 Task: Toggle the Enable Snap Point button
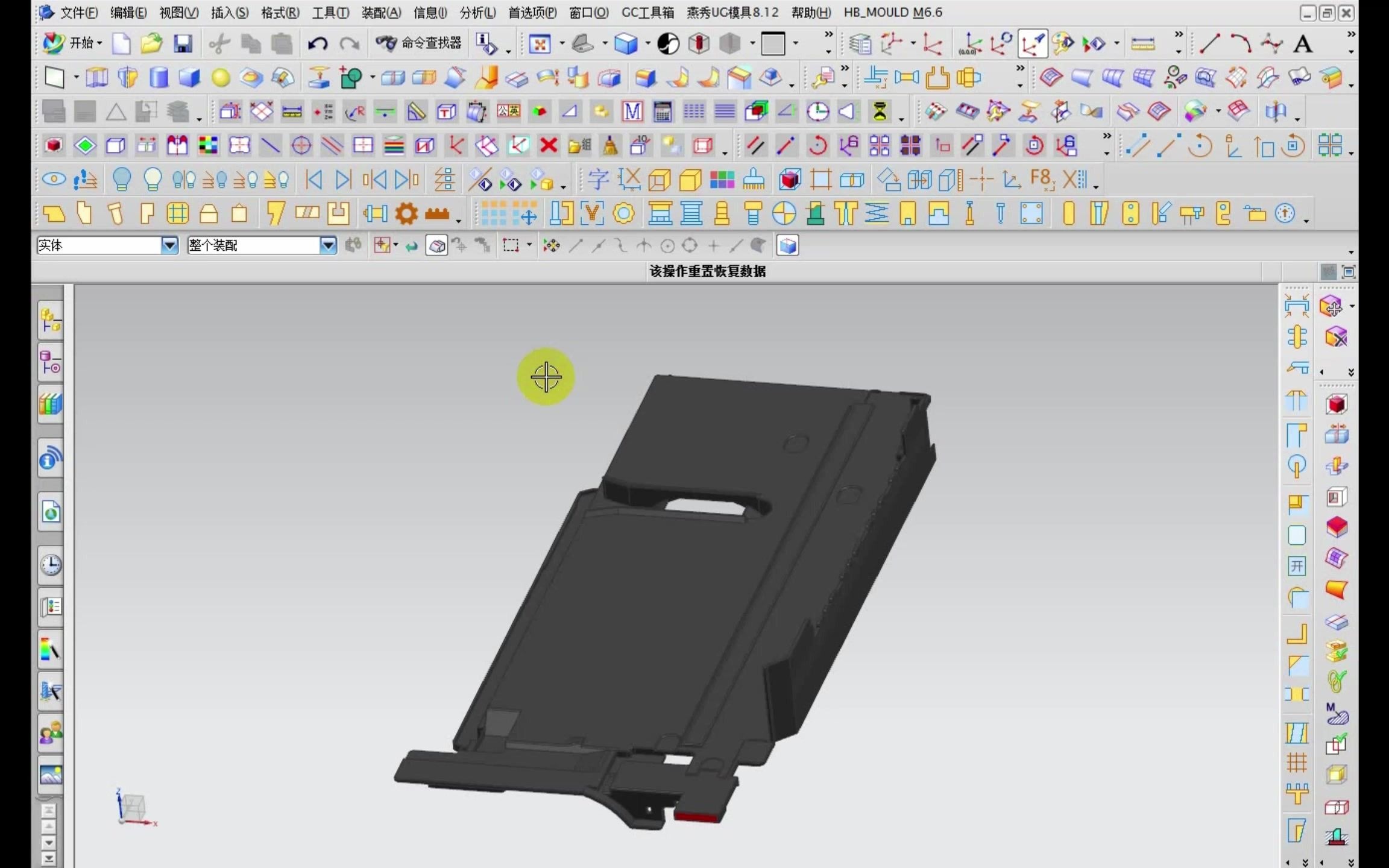pyautogui.click(x=551, y=245)
